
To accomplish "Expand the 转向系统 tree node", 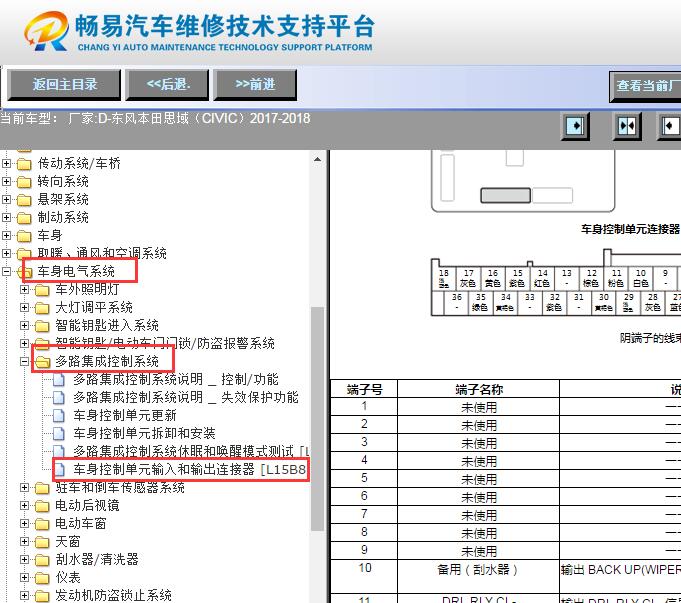I will (7, 182).
